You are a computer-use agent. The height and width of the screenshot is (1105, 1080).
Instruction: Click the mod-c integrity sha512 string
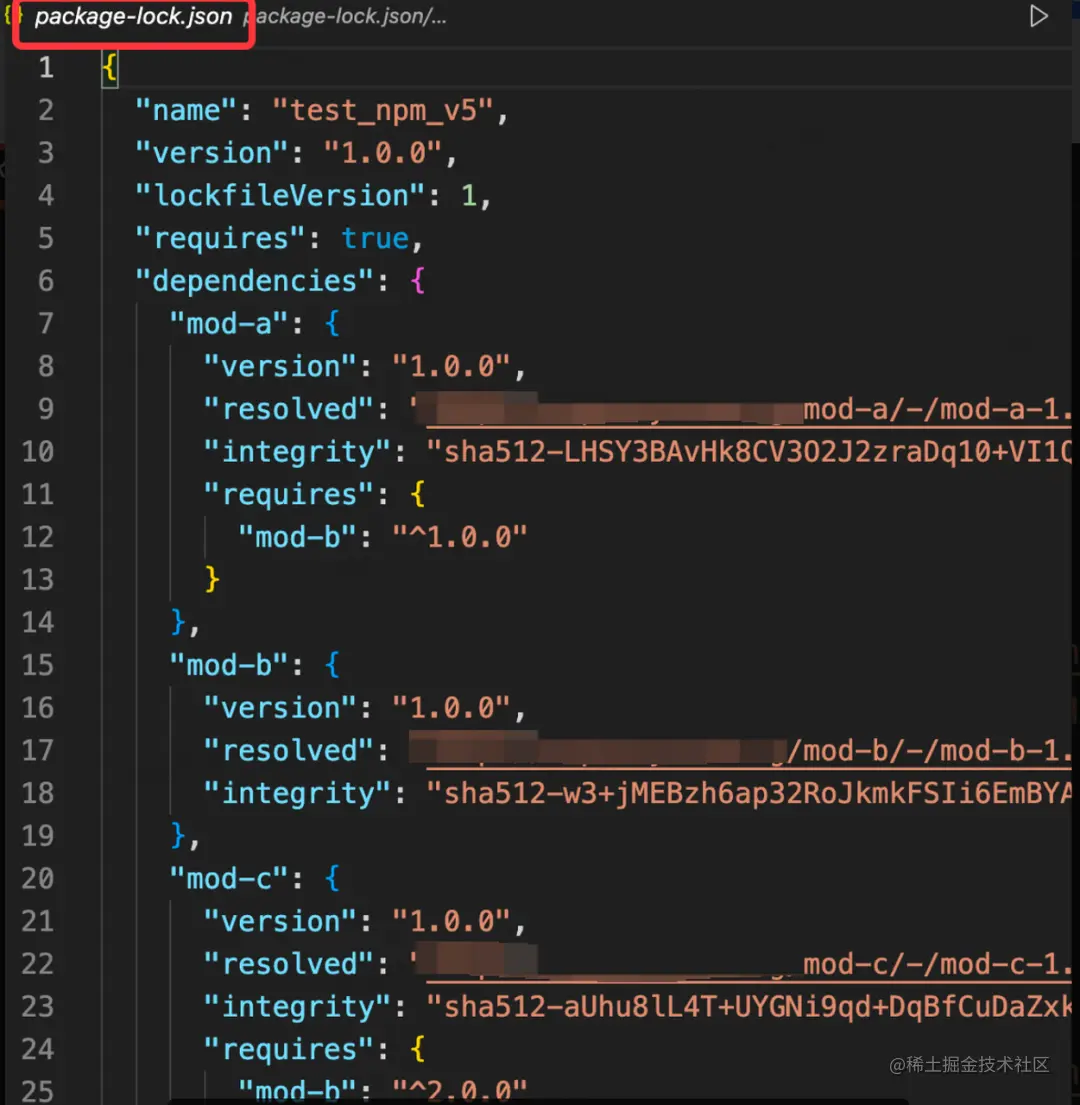[x=750, y=1007]
